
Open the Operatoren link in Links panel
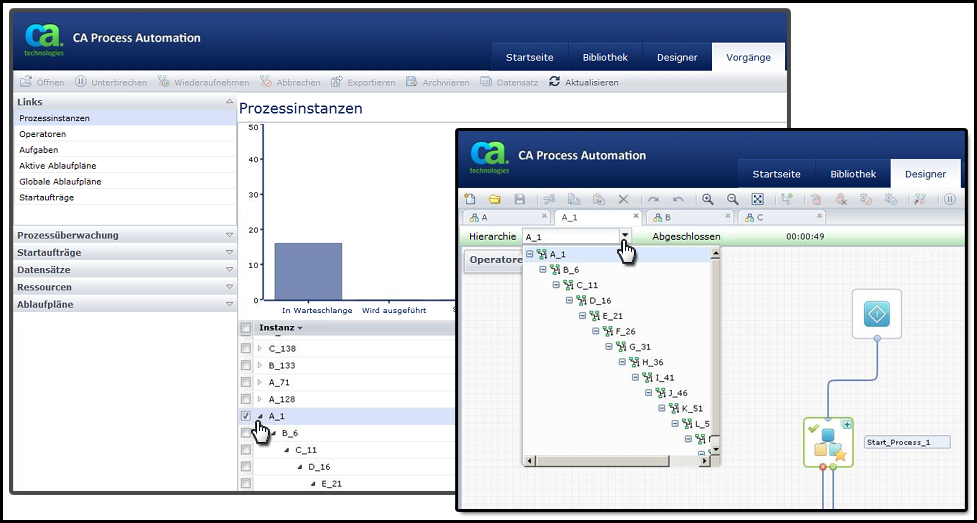coord(42,134)
